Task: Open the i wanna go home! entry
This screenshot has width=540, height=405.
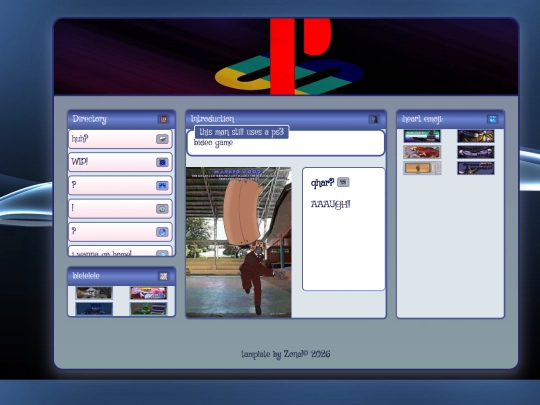Action: [121, 251]
